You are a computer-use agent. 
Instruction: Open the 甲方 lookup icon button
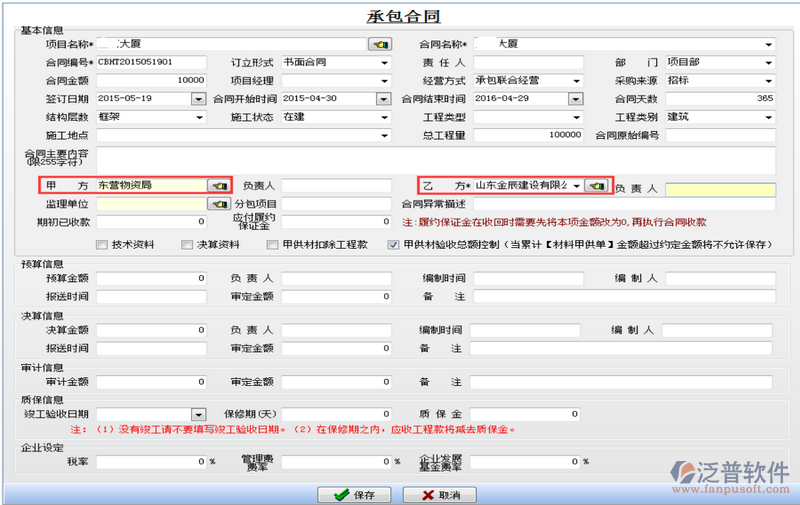(x=218, y=186)
